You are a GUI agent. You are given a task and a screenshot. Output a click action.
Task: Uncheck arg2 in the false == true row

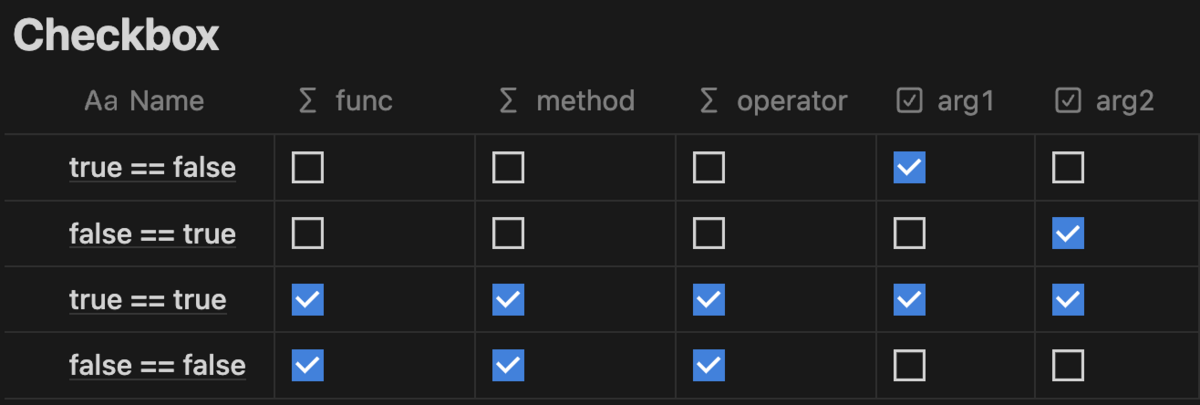click(1068, 234)
